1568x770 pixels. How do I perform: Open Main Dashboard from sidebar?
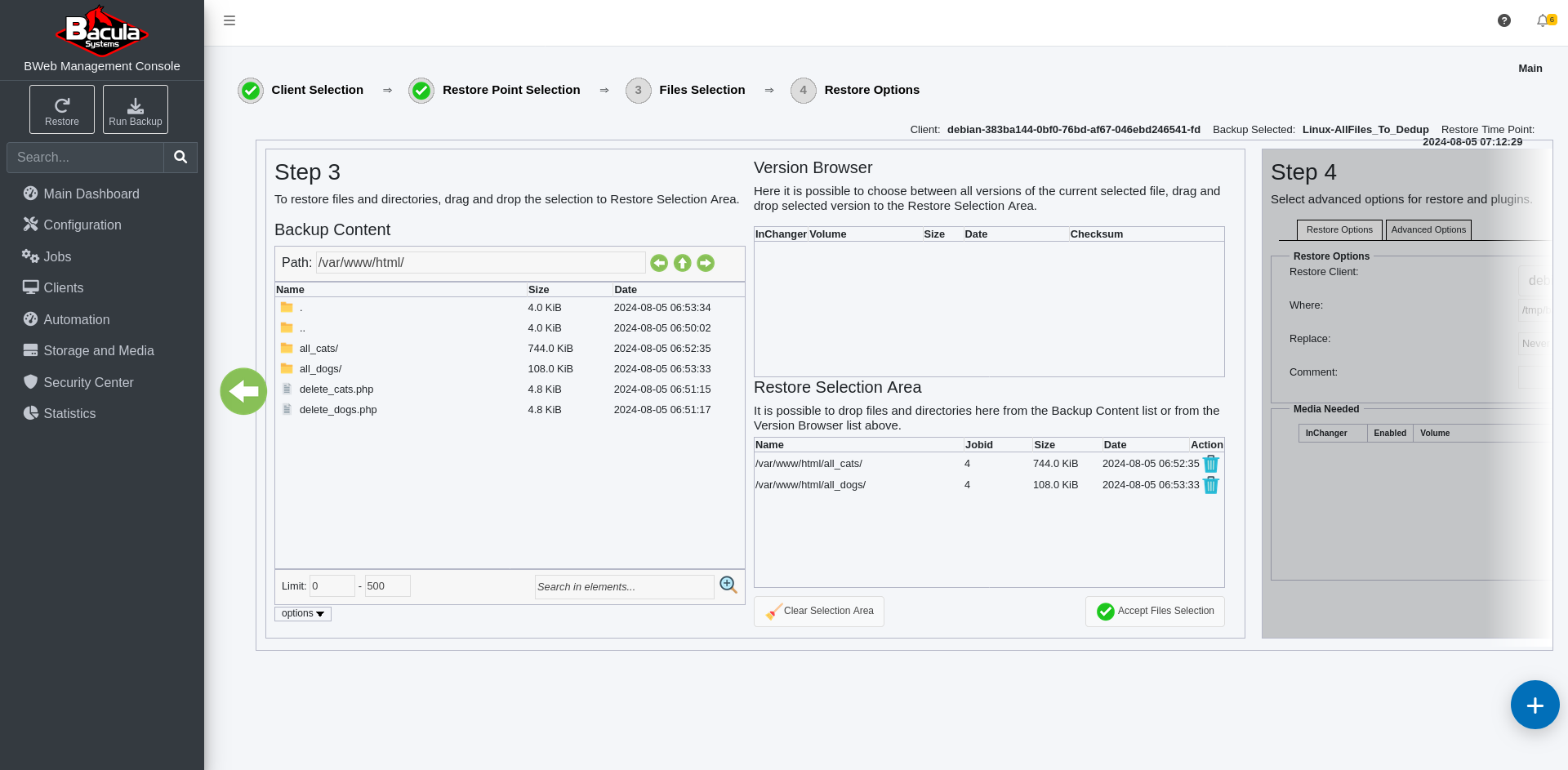click(91, 194)
